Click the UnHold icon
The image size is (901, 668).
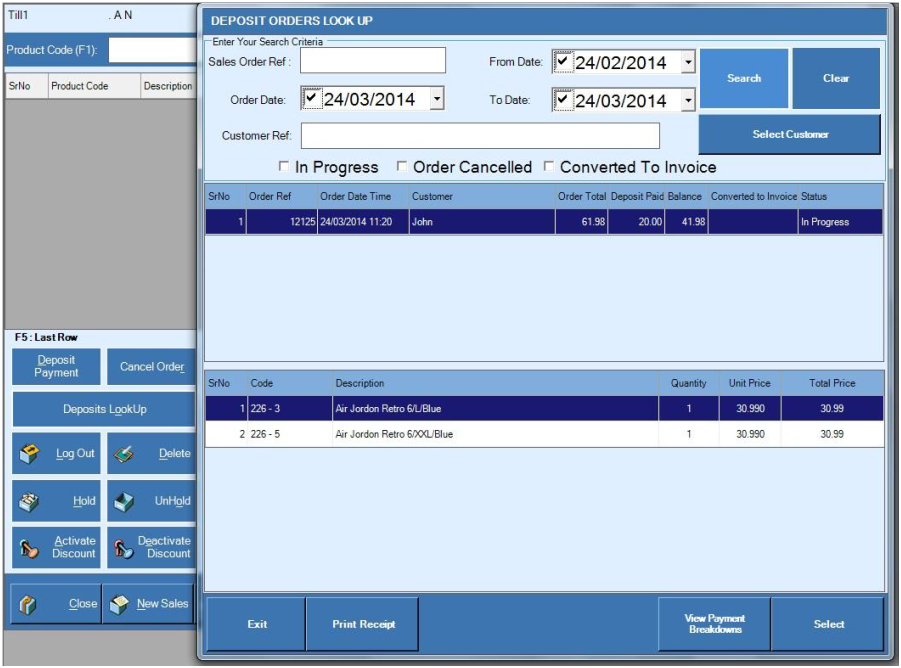coord(123,501)
